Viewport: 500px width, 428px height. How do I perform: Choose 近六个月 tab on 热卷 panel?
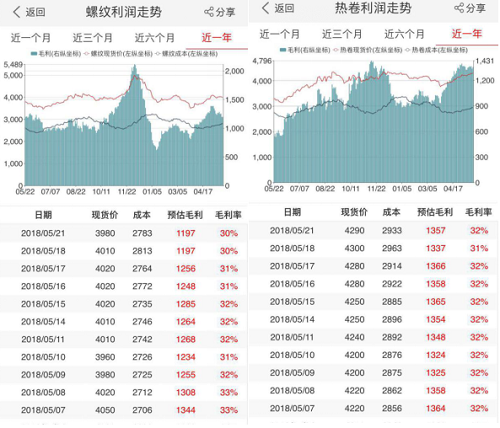[404, 34]
